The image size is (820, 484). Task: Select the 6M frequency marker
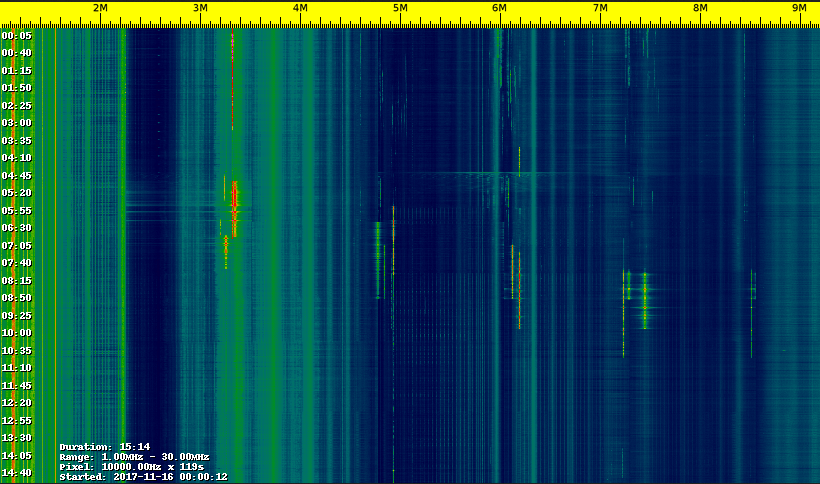(x=499, y=8)
